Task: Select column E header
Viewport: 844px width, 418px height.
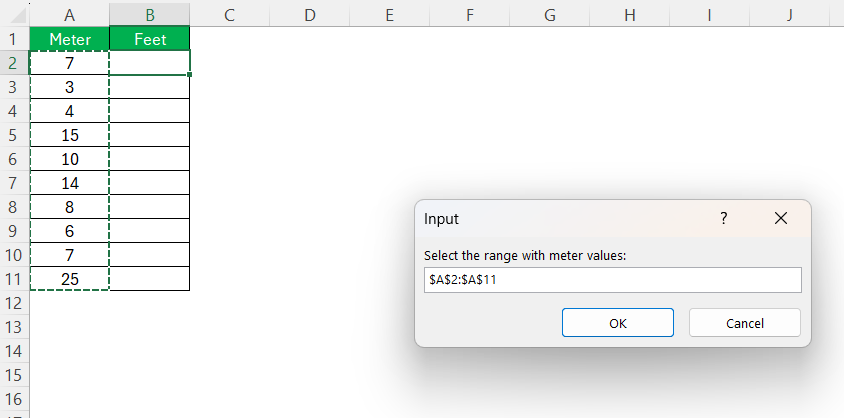Action: [x=389, y=15]
